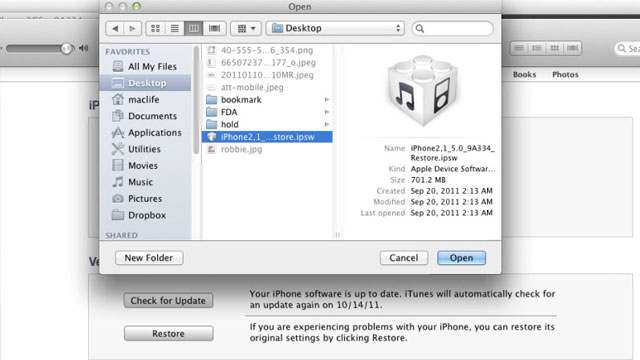The image size is (640, 360).
Task: Select file att-mobile.jpeg
Action: [267, 87]
